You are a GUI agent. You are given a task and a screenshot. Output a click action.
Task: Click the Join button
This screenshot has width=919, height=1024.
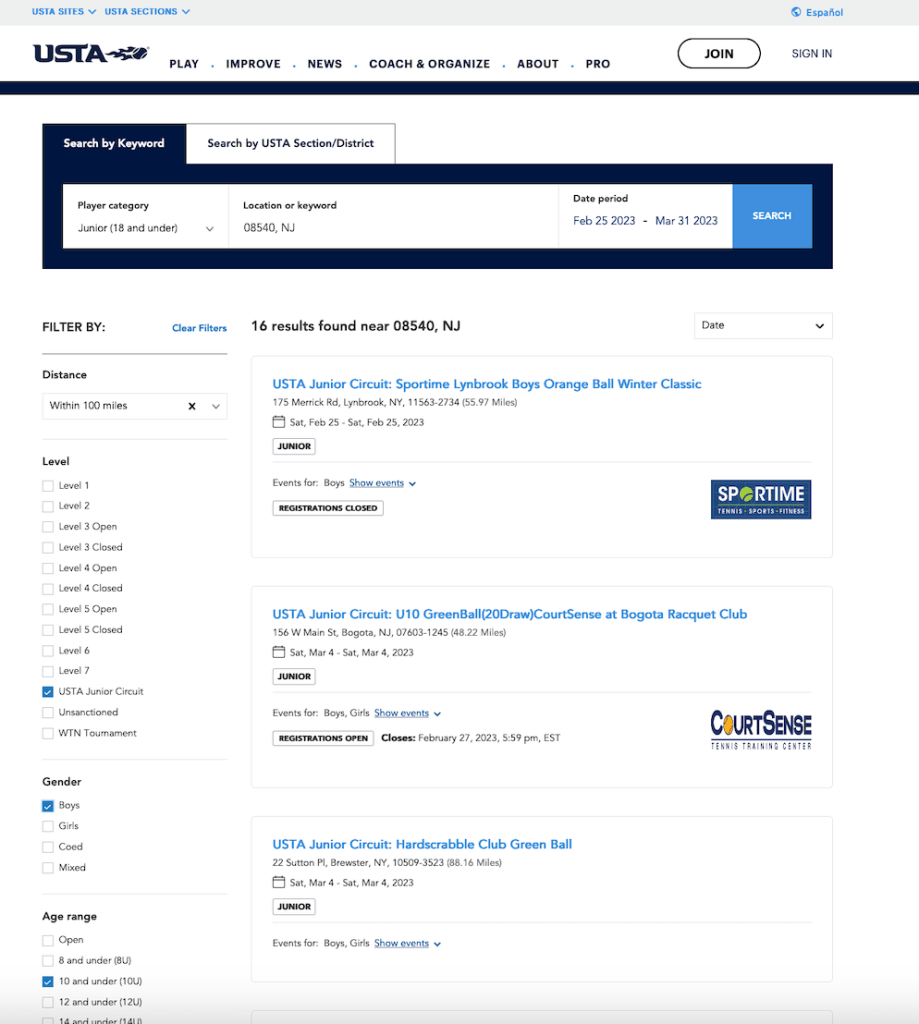[718, 54]
